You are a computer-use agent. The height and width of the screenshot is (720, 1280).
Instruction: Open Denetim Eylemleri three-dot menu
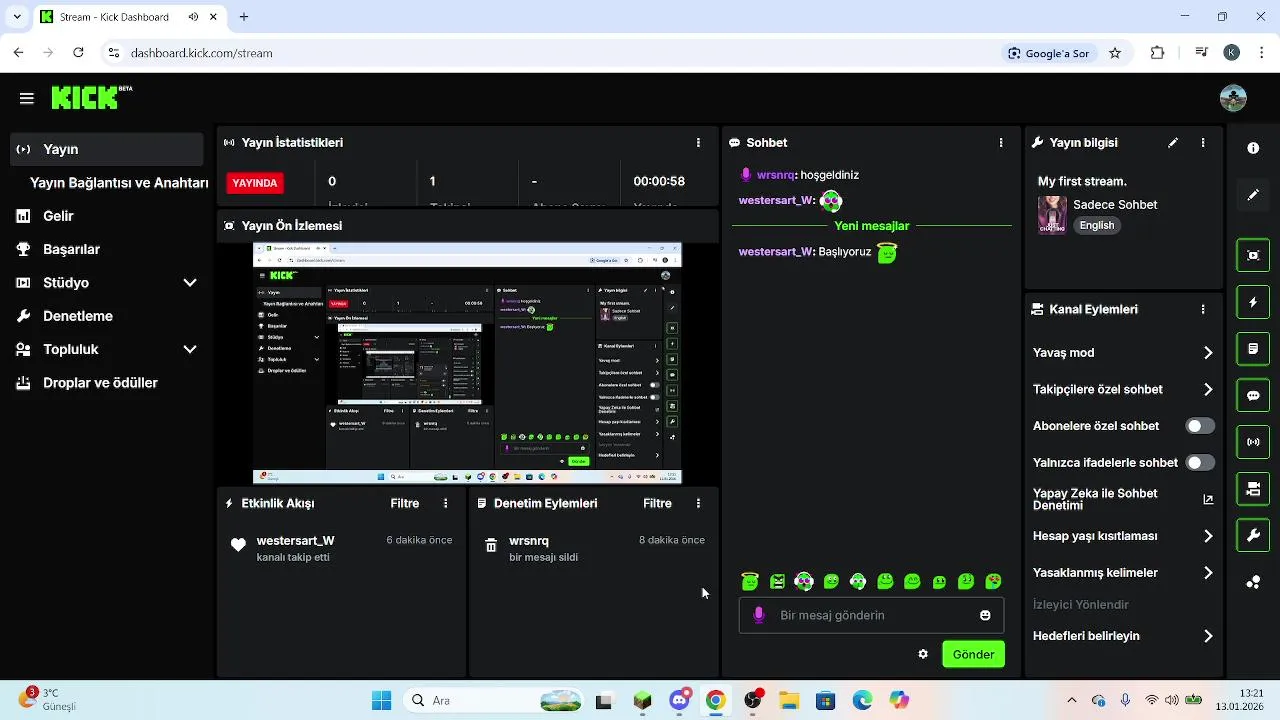[698, 504]
